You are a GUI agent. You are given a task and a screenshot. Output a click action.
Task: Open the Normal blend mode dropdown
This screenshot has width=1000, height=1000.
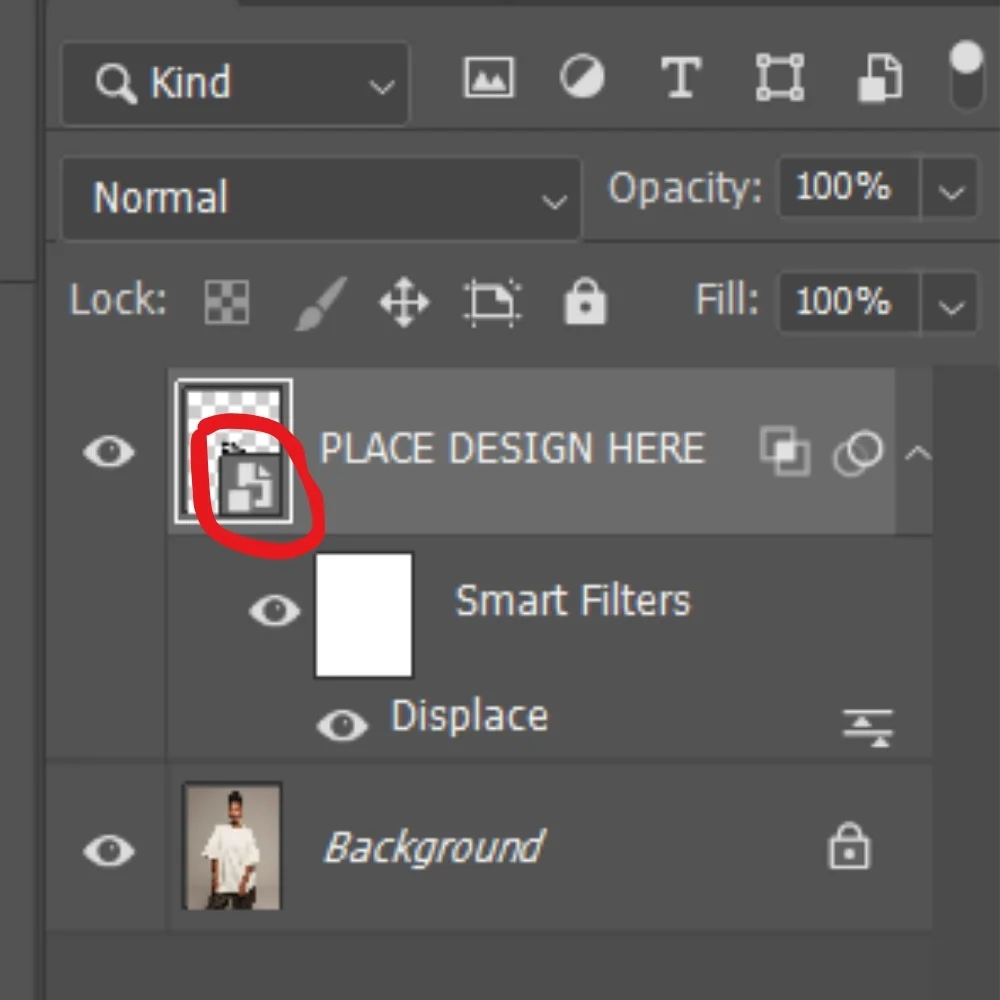click(x=321, y=198)
